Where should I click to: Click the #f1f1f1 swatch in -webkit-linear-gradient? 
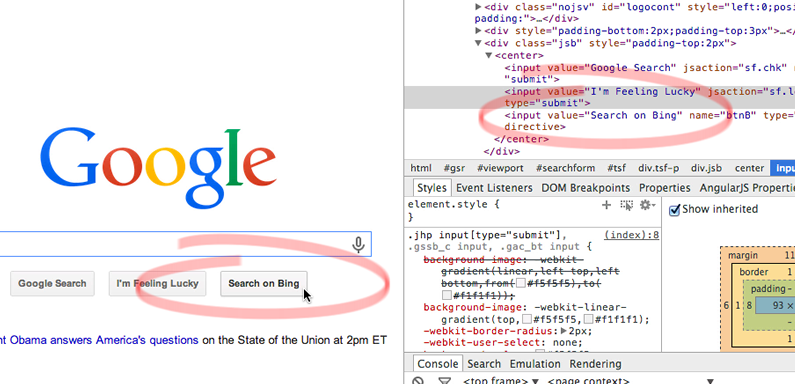[588, 320]
